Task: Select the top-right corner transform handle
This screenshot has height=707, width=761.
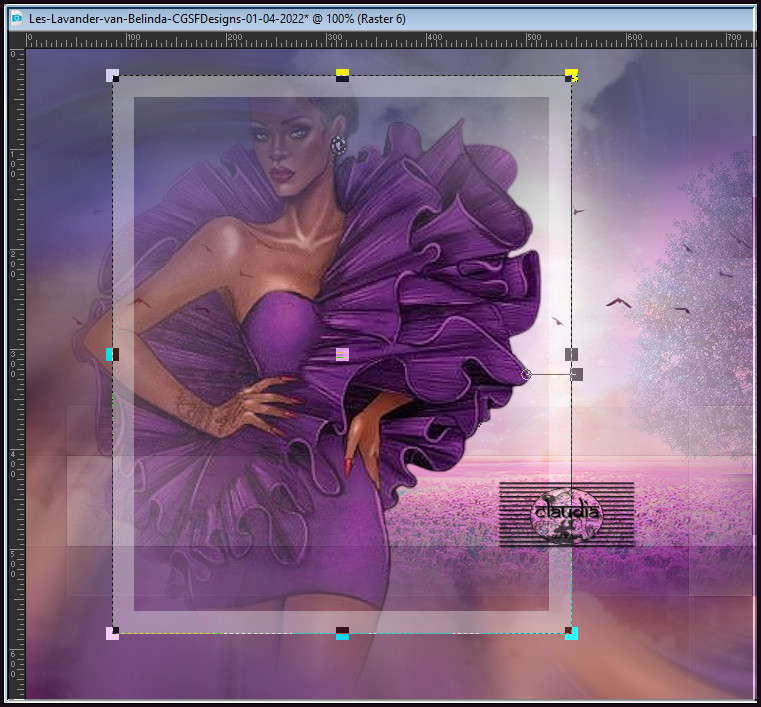Action: 571,76
